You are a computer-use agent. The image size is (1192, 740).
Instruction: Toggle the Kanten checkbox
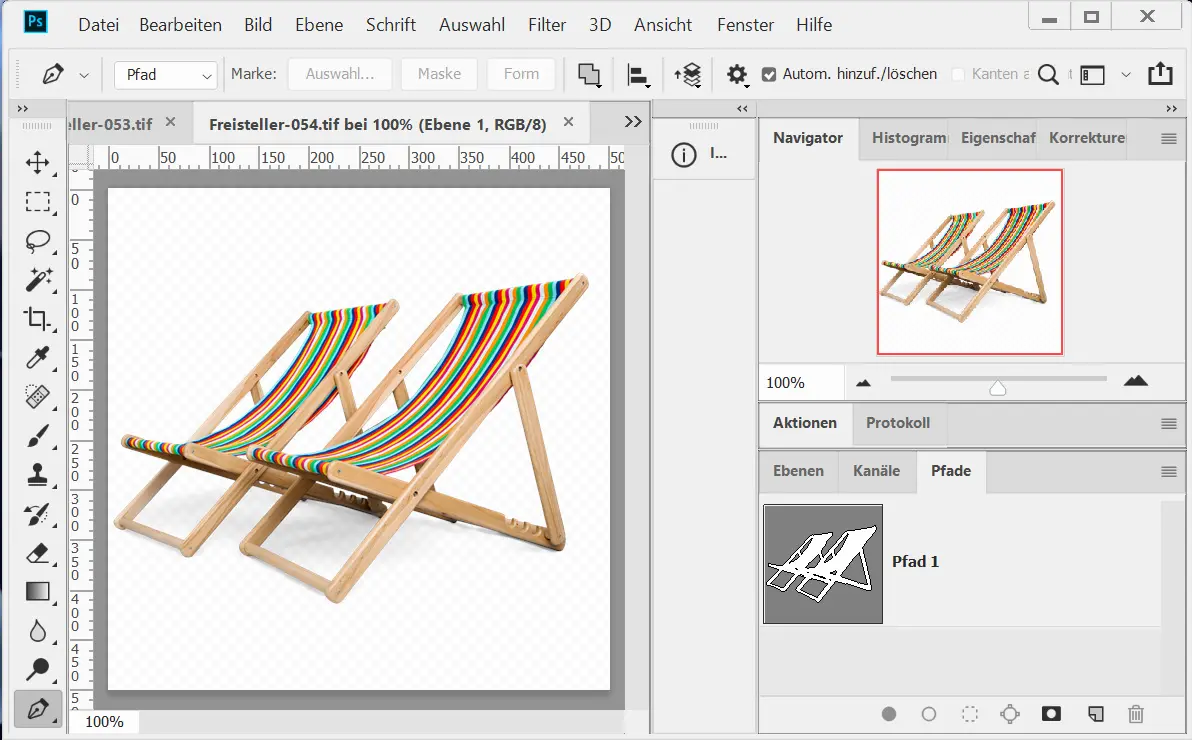pos(958,74)
